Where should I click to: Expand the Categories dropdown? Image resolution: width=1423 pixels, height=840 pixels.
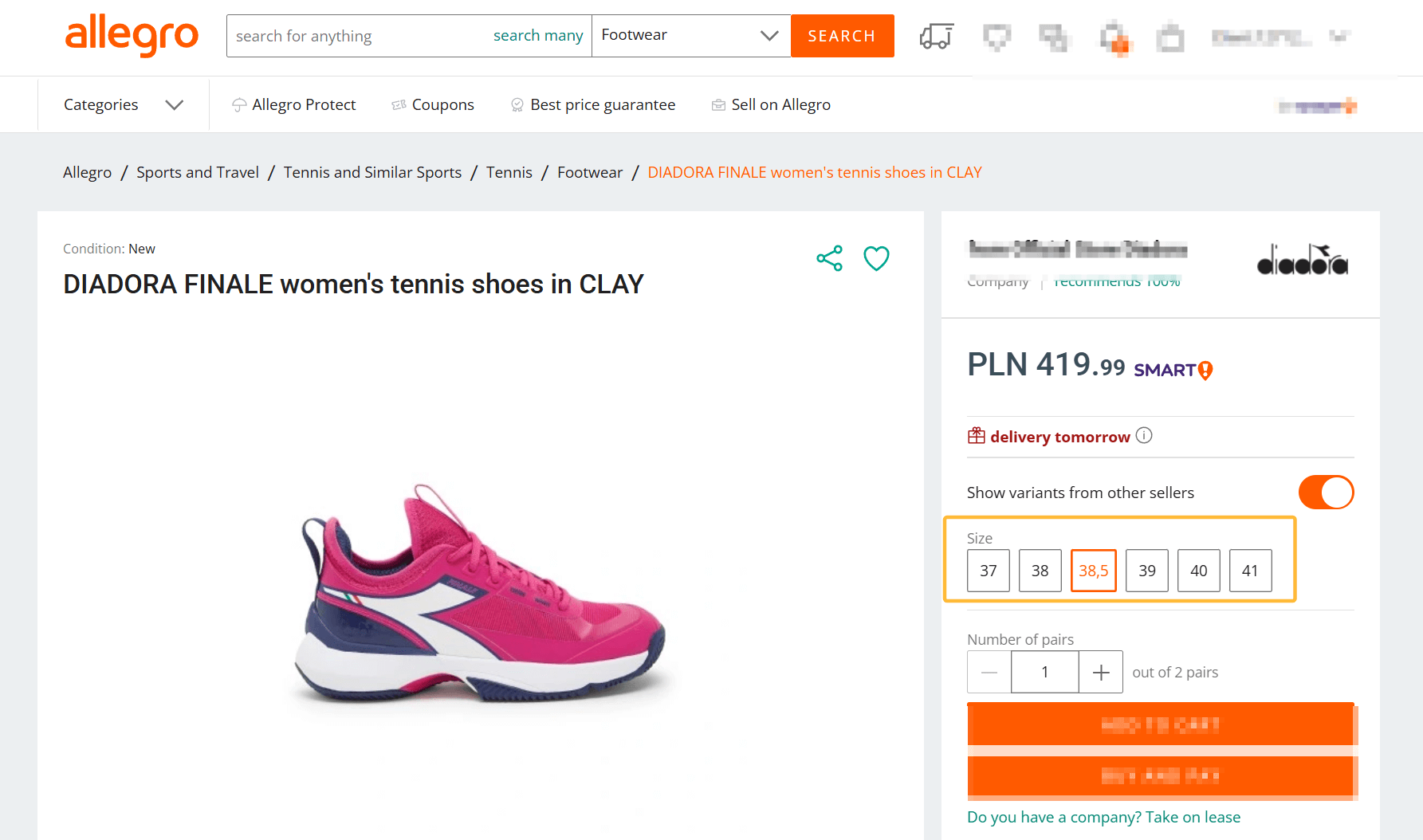point(124,104)
